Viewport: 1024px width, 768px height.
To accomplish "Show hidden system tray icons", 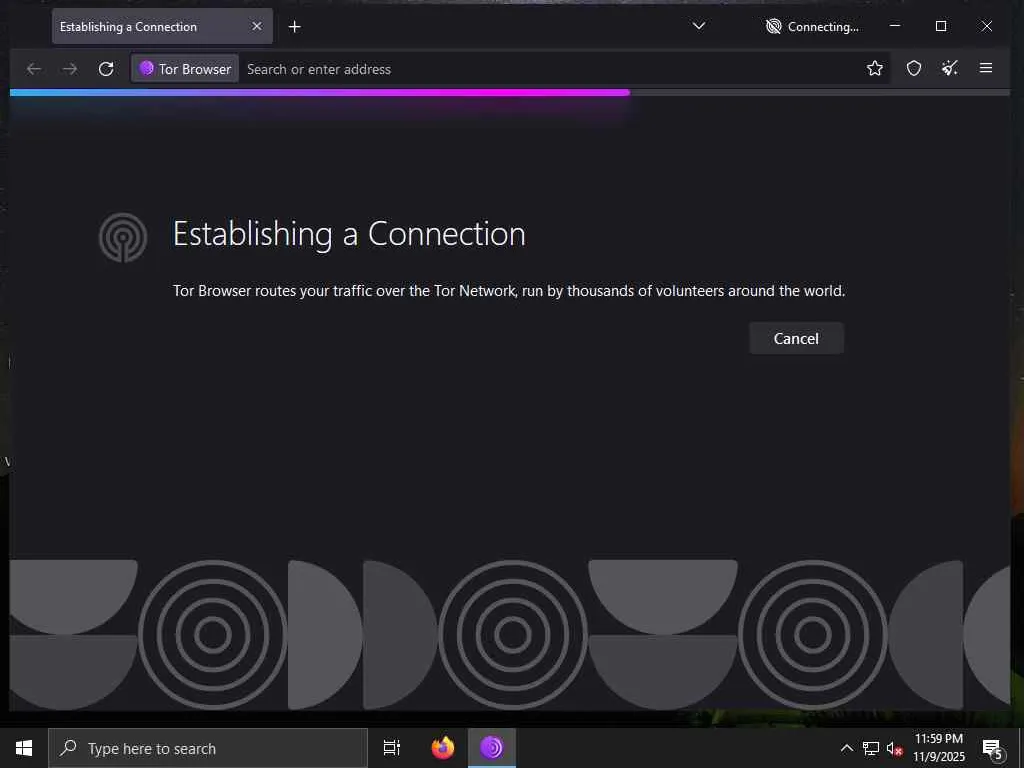I will tap(846, 748).
